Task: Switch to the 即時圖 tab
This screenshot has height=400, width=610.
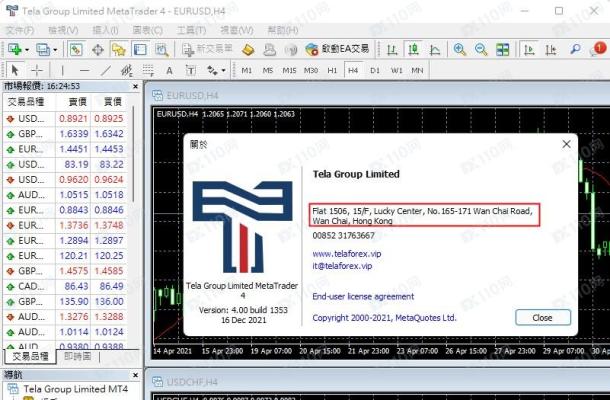Action: point(77,356)
